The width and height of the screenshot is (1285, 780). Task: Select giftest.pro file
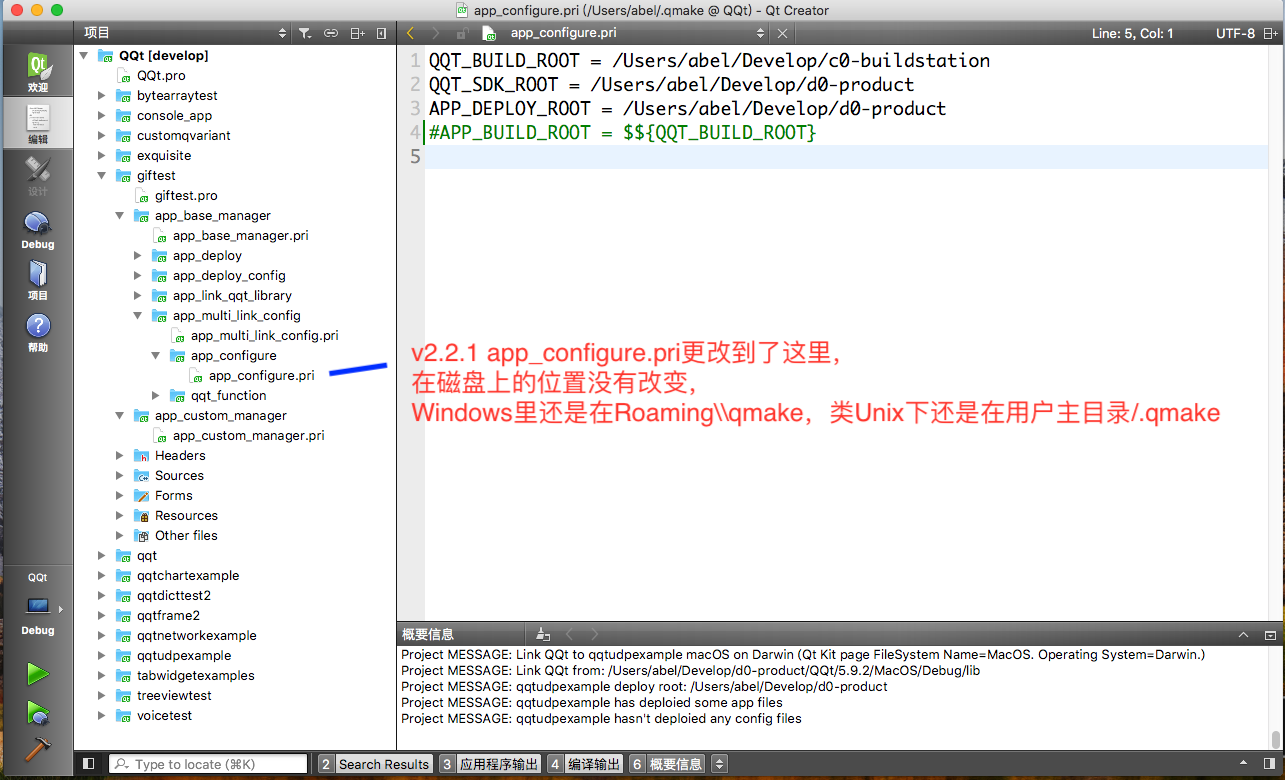[186, 196]
